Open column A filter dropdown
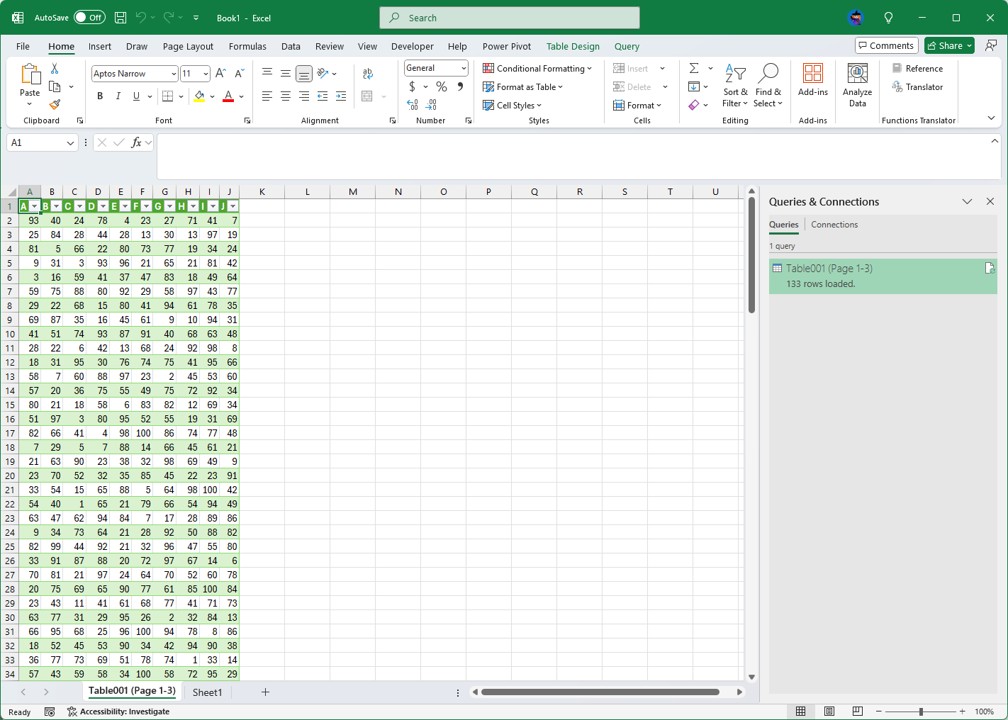 click(35, 206)
